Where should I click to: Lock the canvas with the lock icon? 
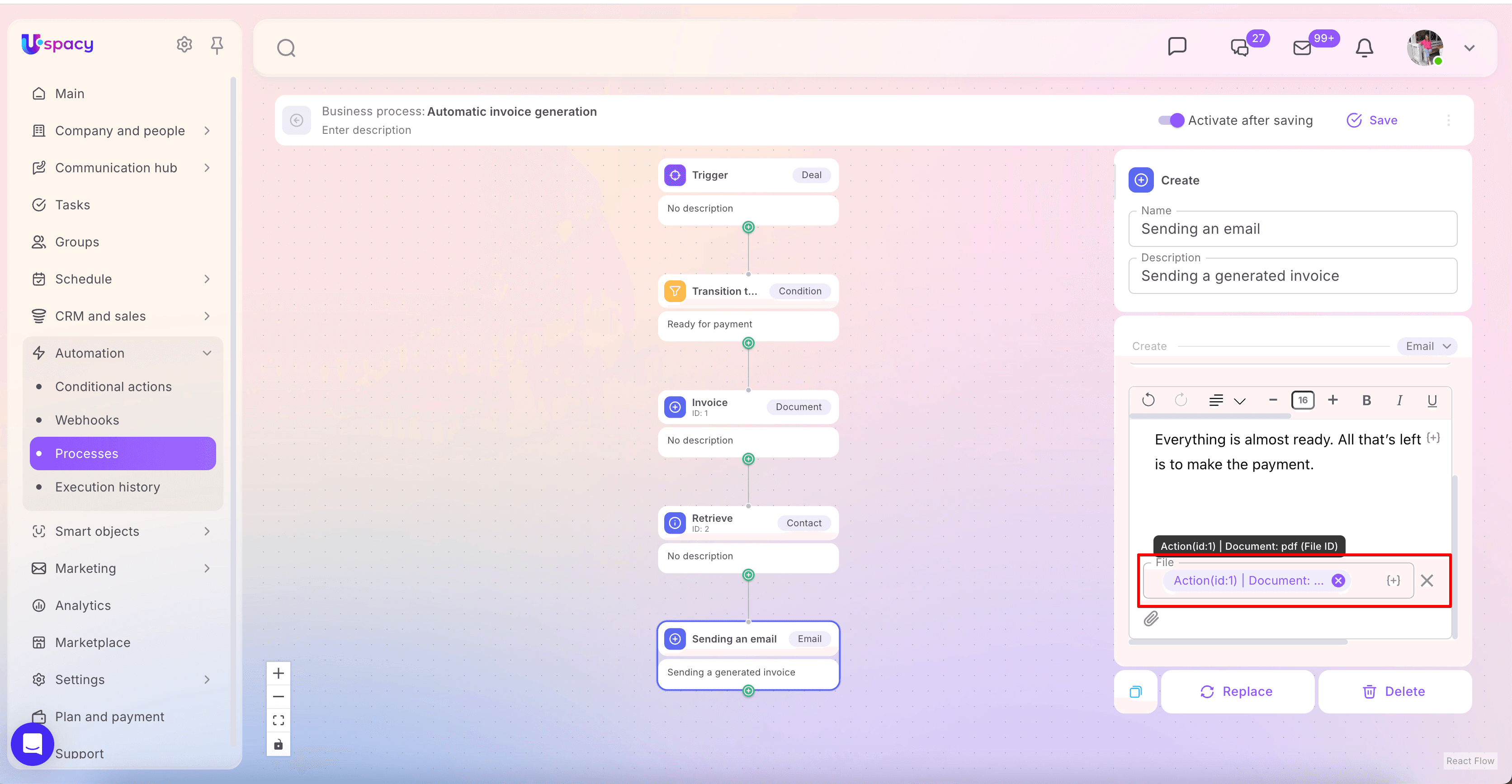[278, 744]
